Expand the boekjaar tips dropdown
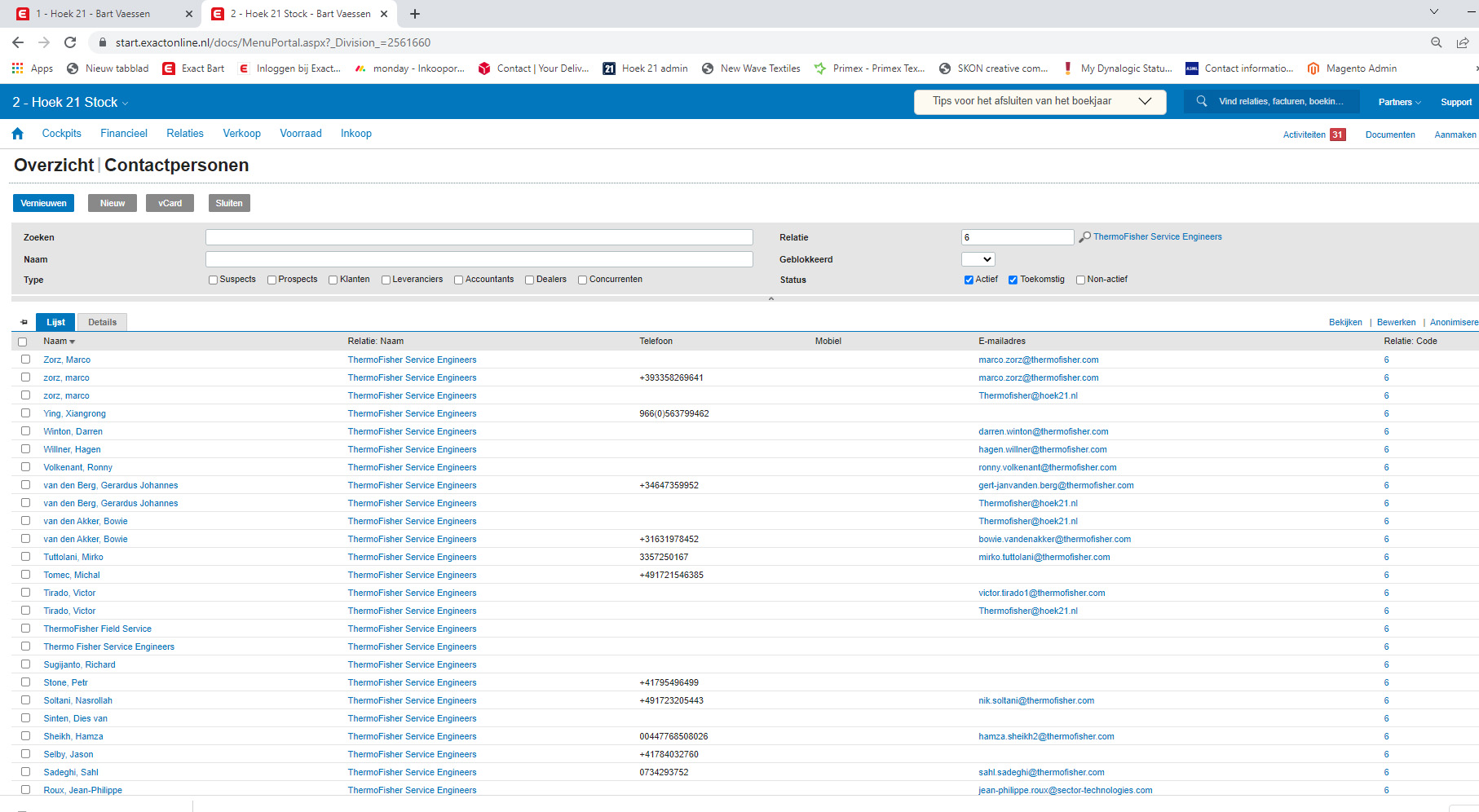 (1144, 102)
